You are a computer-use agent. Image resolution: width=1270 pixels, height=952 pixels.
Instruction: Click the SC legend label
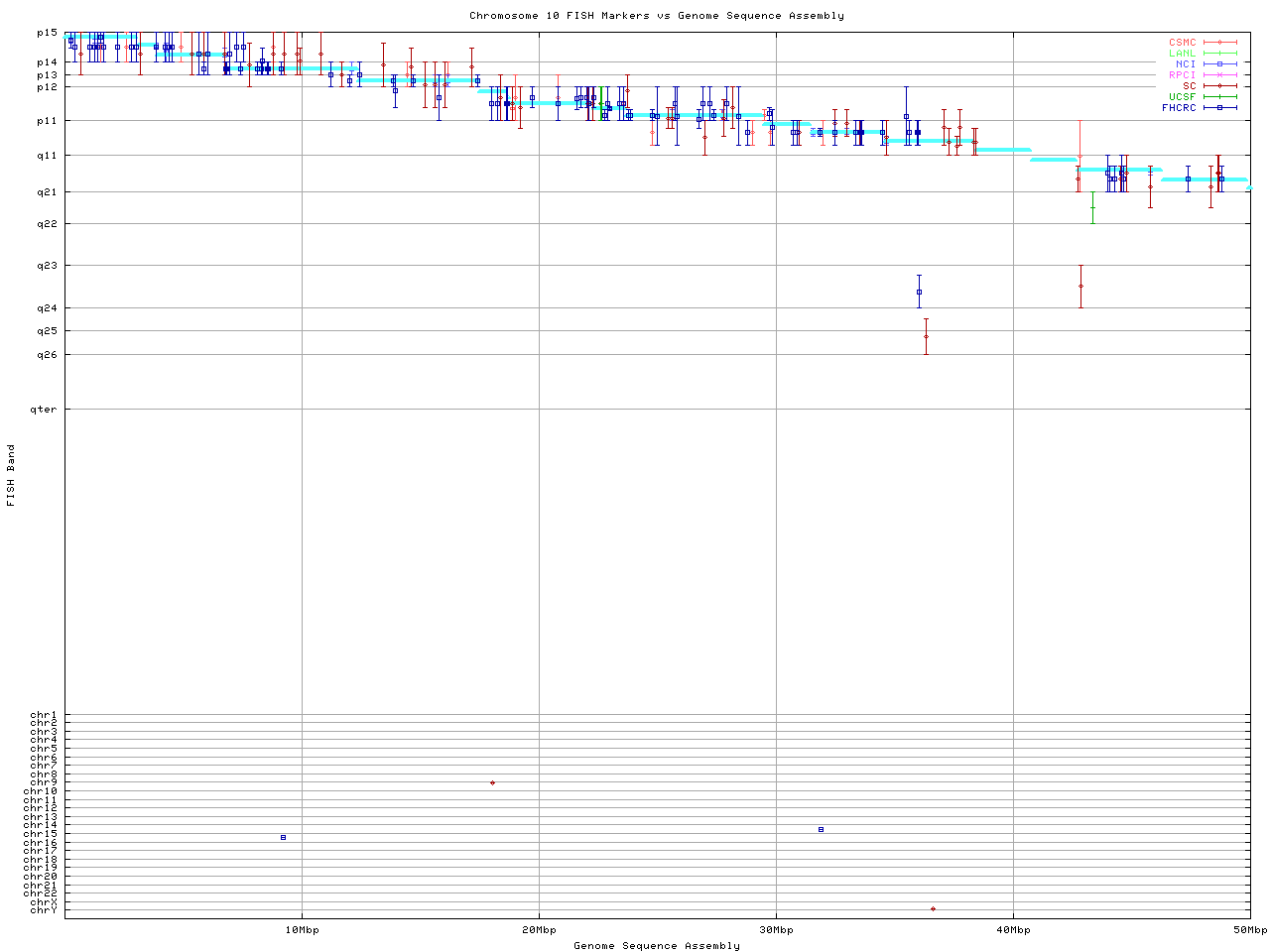tap(1189, 85)
